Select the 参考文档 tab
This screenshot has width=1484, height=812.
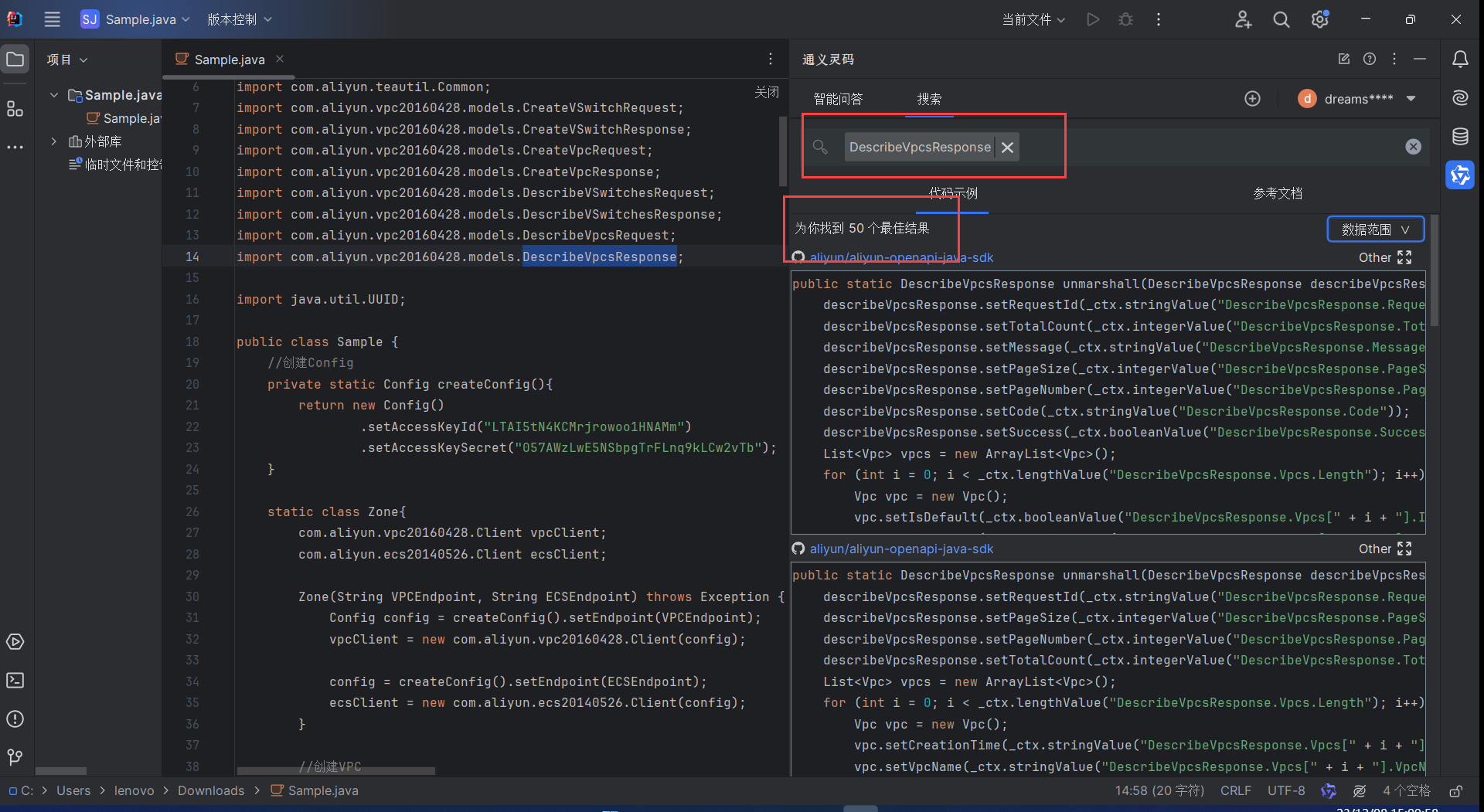pyautogui.click(x=1278, y=193)
